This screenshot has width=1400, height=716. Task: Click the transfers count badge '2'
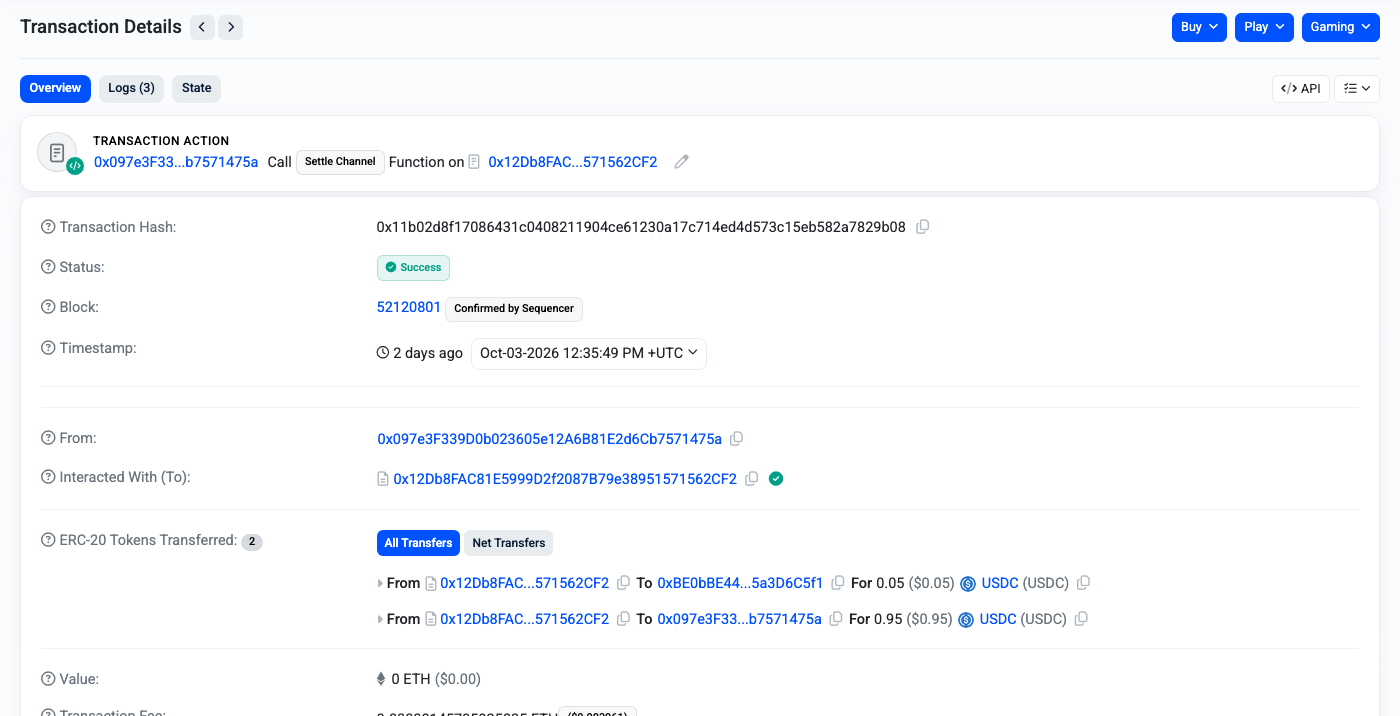tap(252, 542)
